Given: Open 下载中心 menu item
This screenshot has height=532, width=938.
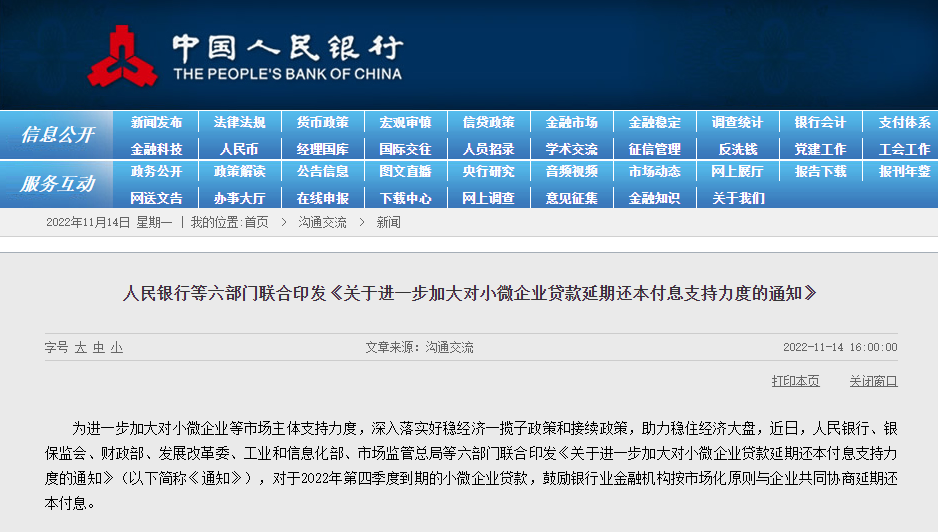Looking at the screenshot, I should point(406,198).
